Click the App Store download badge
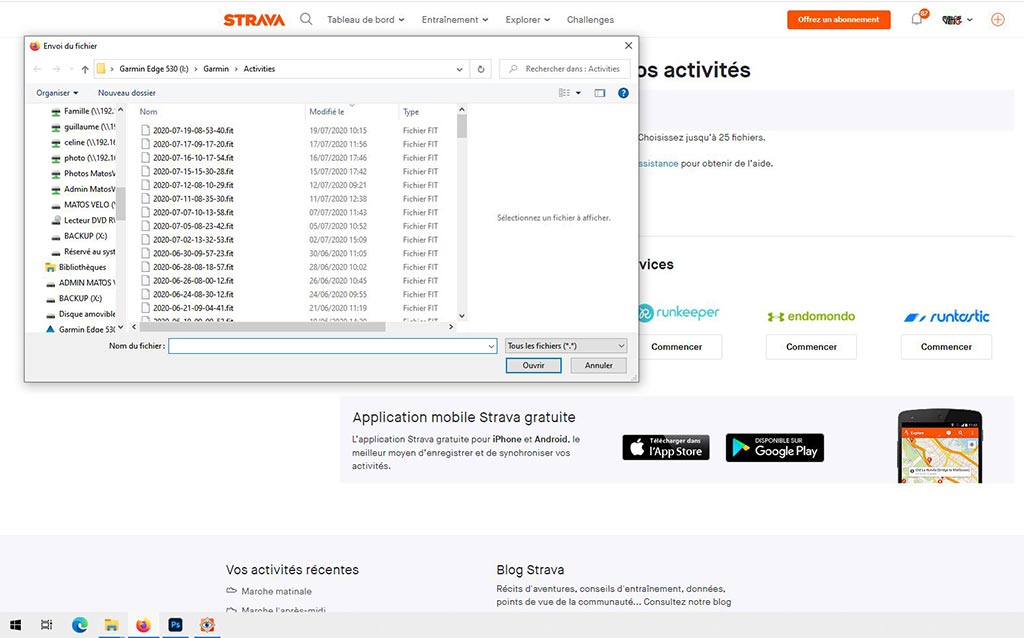Screen dimensions: 1024x638 [665, 447]
